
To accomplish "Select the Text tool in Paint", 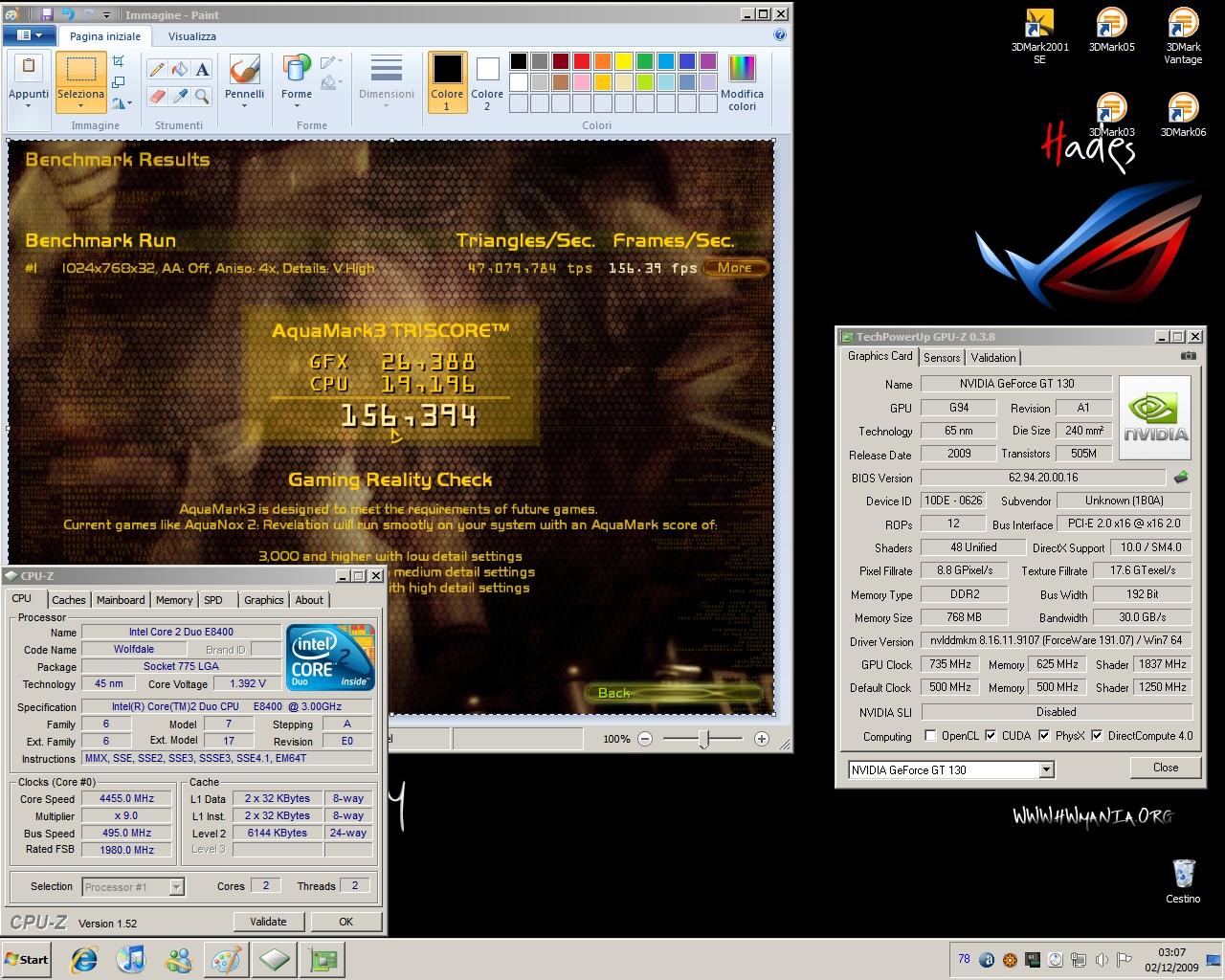I will (x=202, y=69).
